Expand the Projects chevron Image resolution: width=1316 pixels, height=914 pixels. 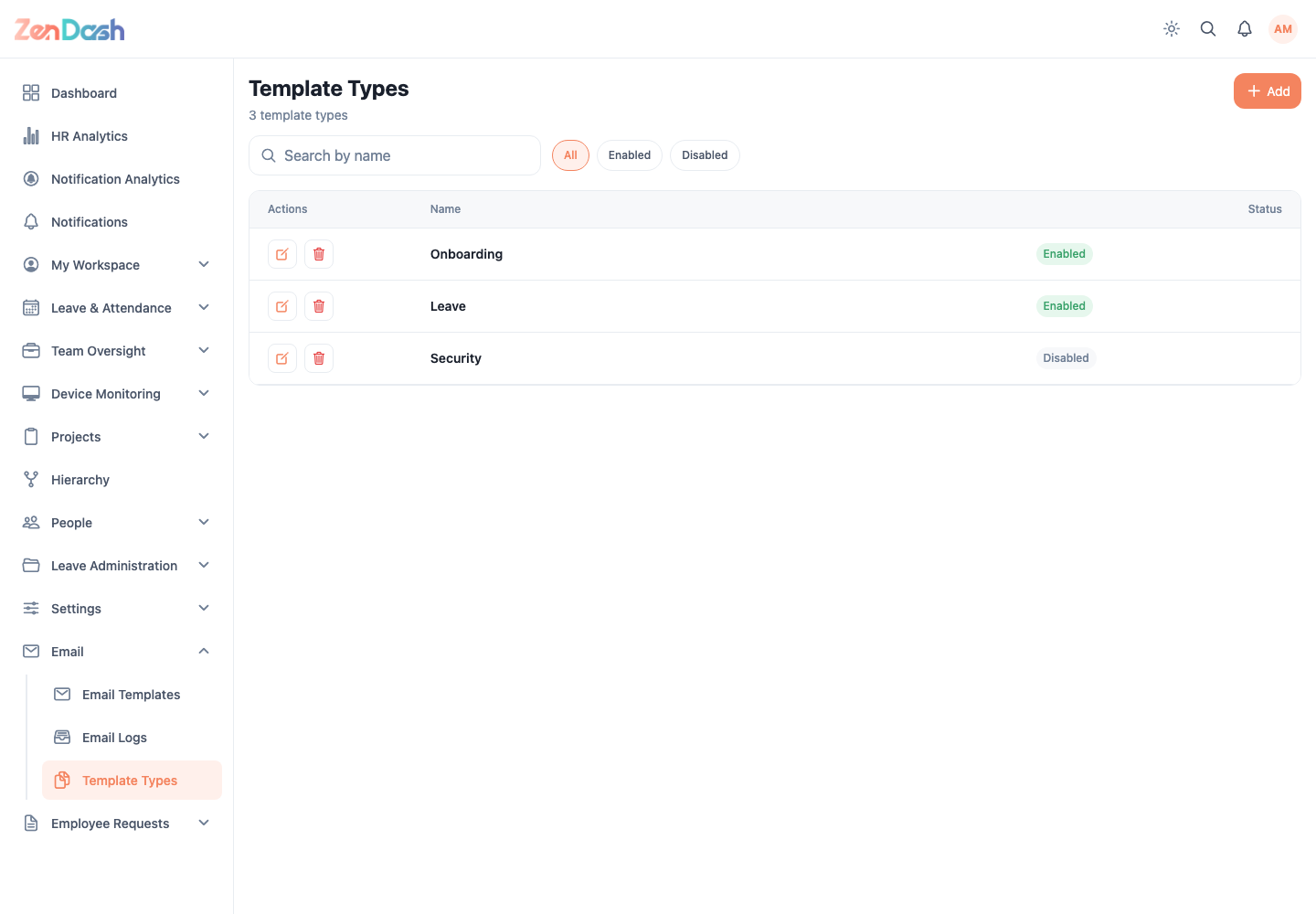[x=204, y=437]
